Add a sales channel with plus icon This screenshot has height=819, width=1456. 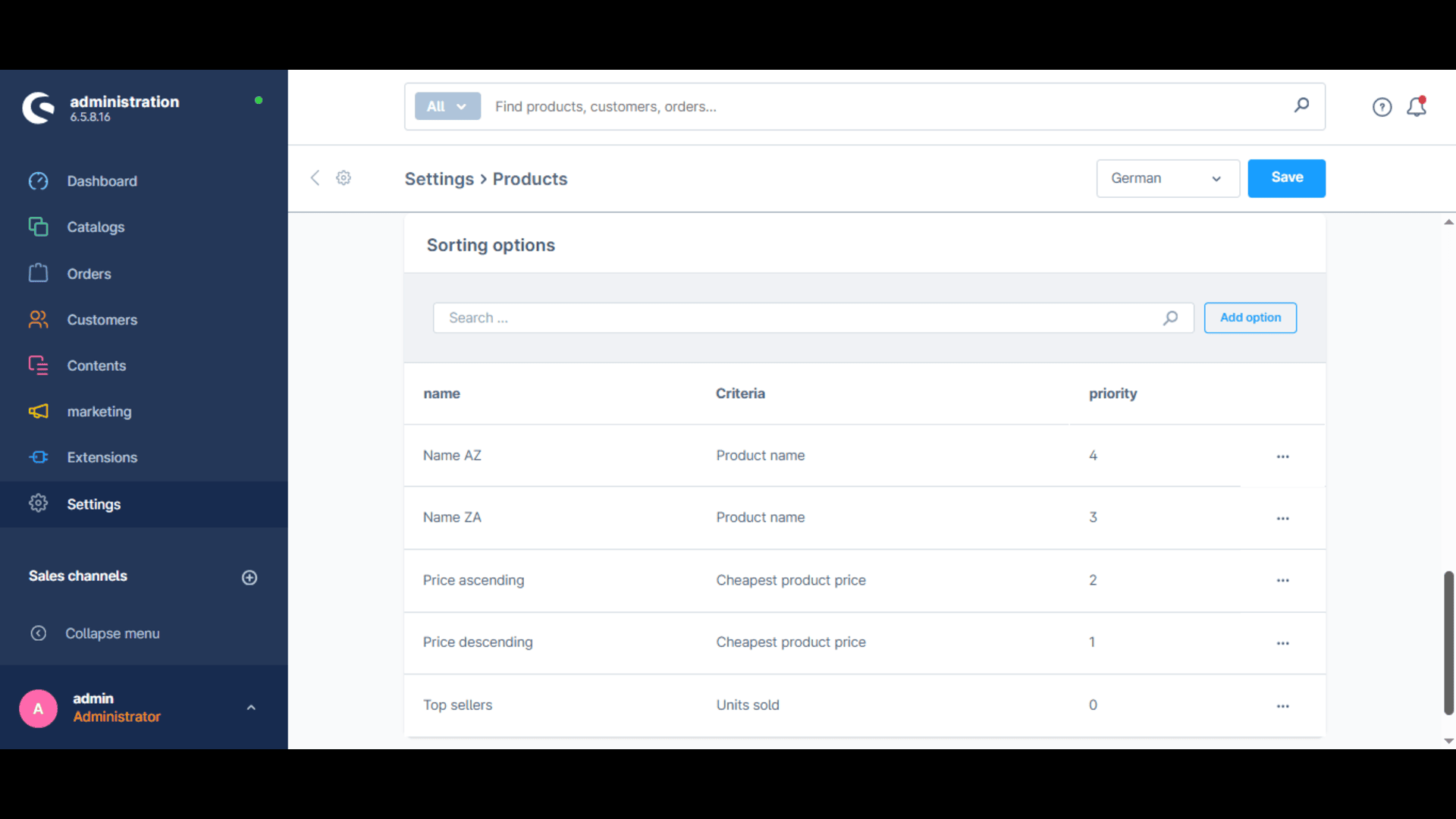[249, 577]
